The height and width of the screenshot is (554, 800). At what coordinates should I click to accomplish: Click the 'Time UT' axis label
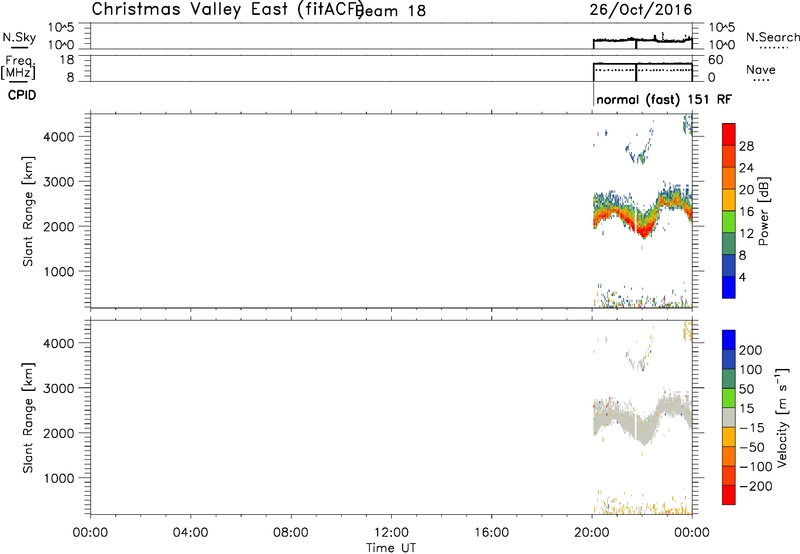click(391, 548)
